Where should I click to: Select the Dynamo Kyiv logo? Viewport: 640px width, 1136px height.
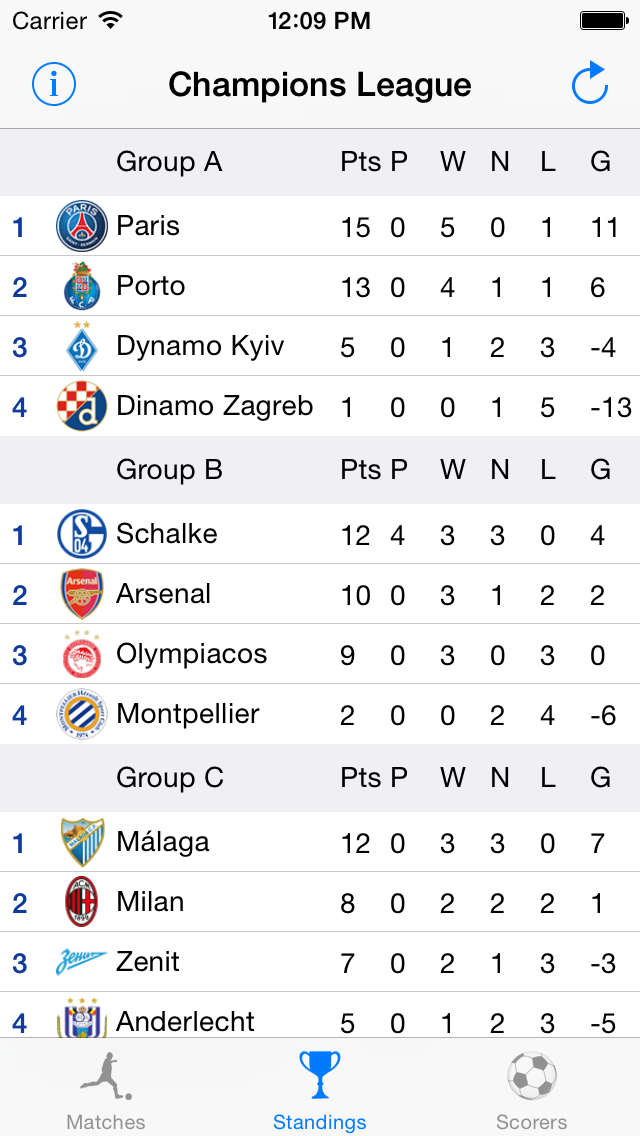pyautogui.click(x=82, y=346)
